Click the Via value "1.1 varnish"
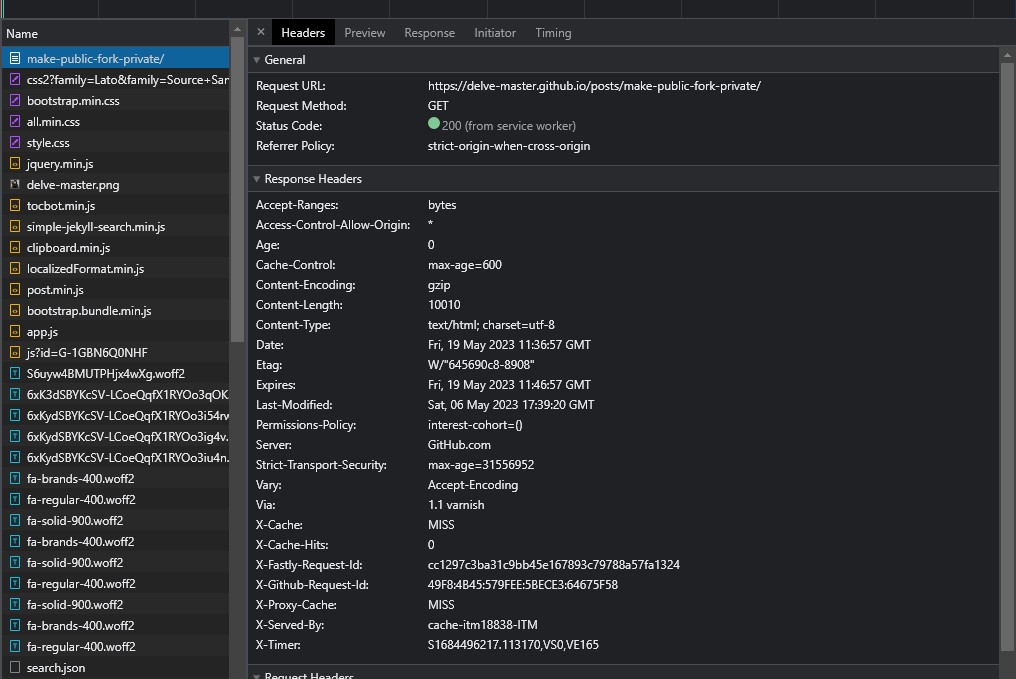This screenshot has height=679, width=1016. click(456, 505)
